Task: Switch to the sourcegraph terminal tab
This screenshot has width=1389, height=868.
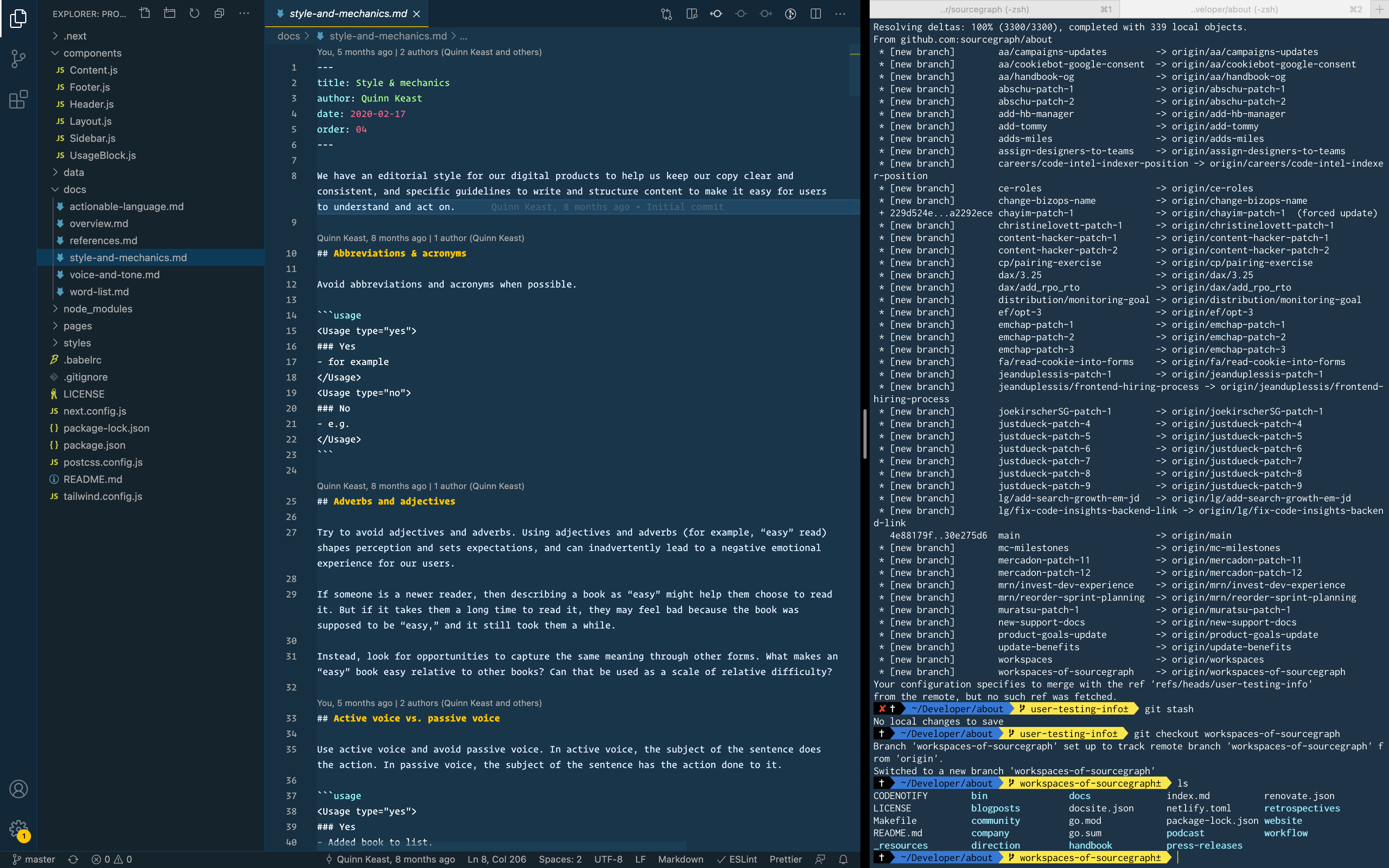Action: [x=994, y=9]
